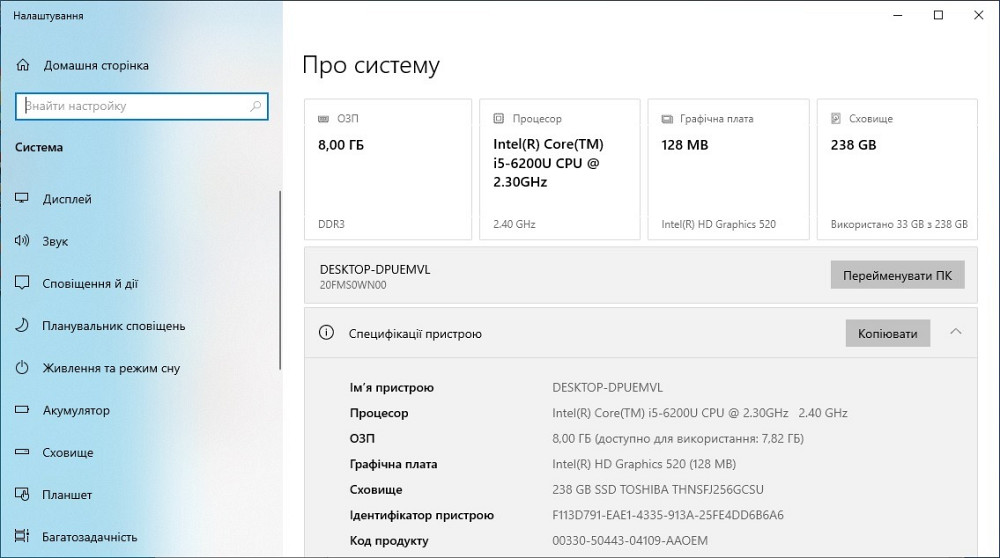Click the ОЗП 8,00 ГБ summary card
The height and width of the screenshot is (558, 1000).
pyautogui.click(x=388, y=170)
